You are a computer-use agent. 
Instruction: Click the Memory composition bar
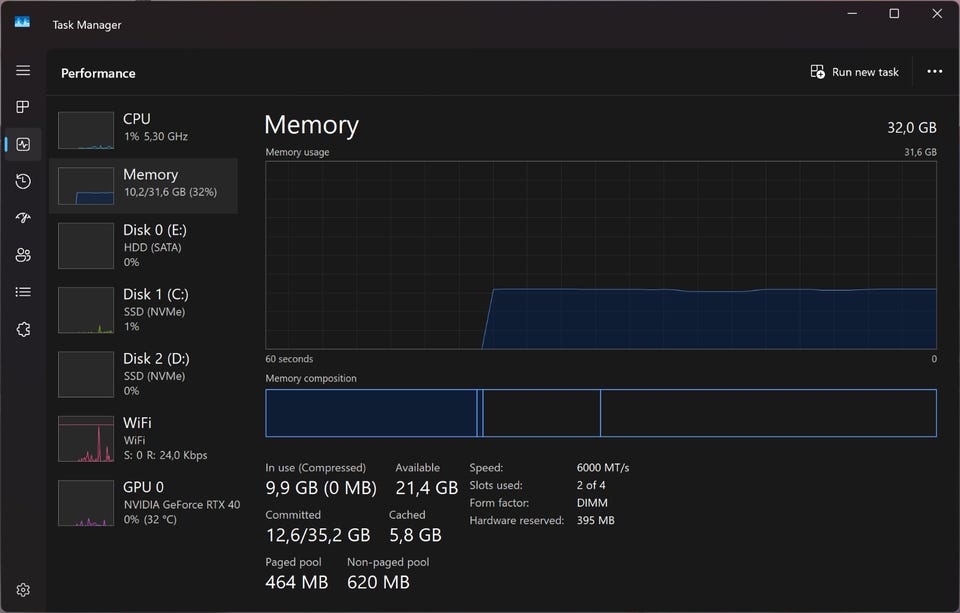(x=600, y=413)
